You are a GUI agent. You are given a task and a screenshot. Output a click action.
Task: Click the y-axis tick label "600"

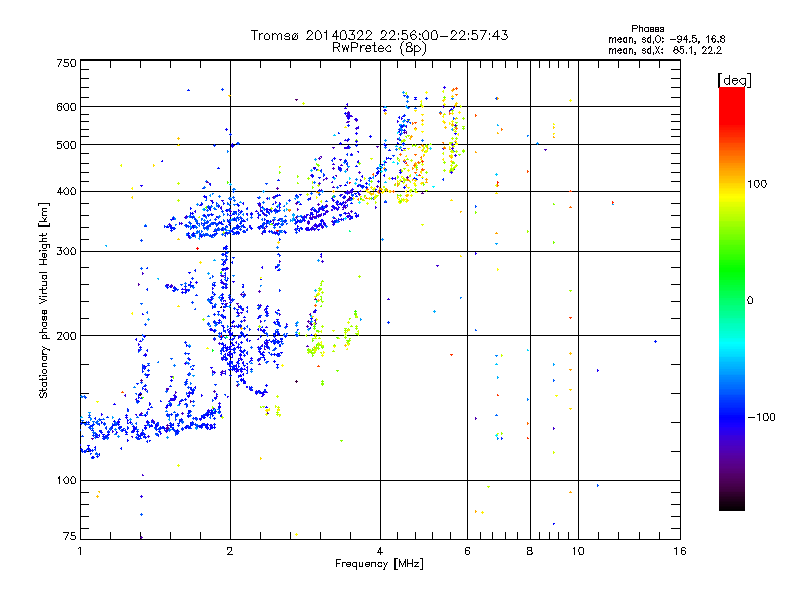(x=66, y=107)
